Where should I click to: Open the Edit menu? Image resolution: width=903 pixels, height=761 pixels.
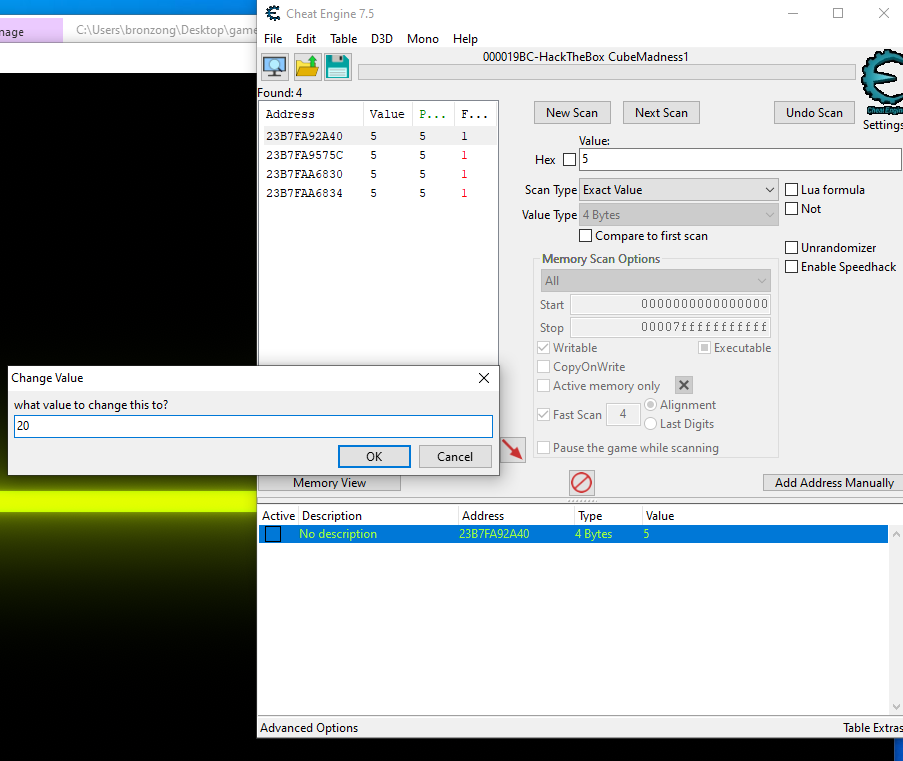coord(306,39)
